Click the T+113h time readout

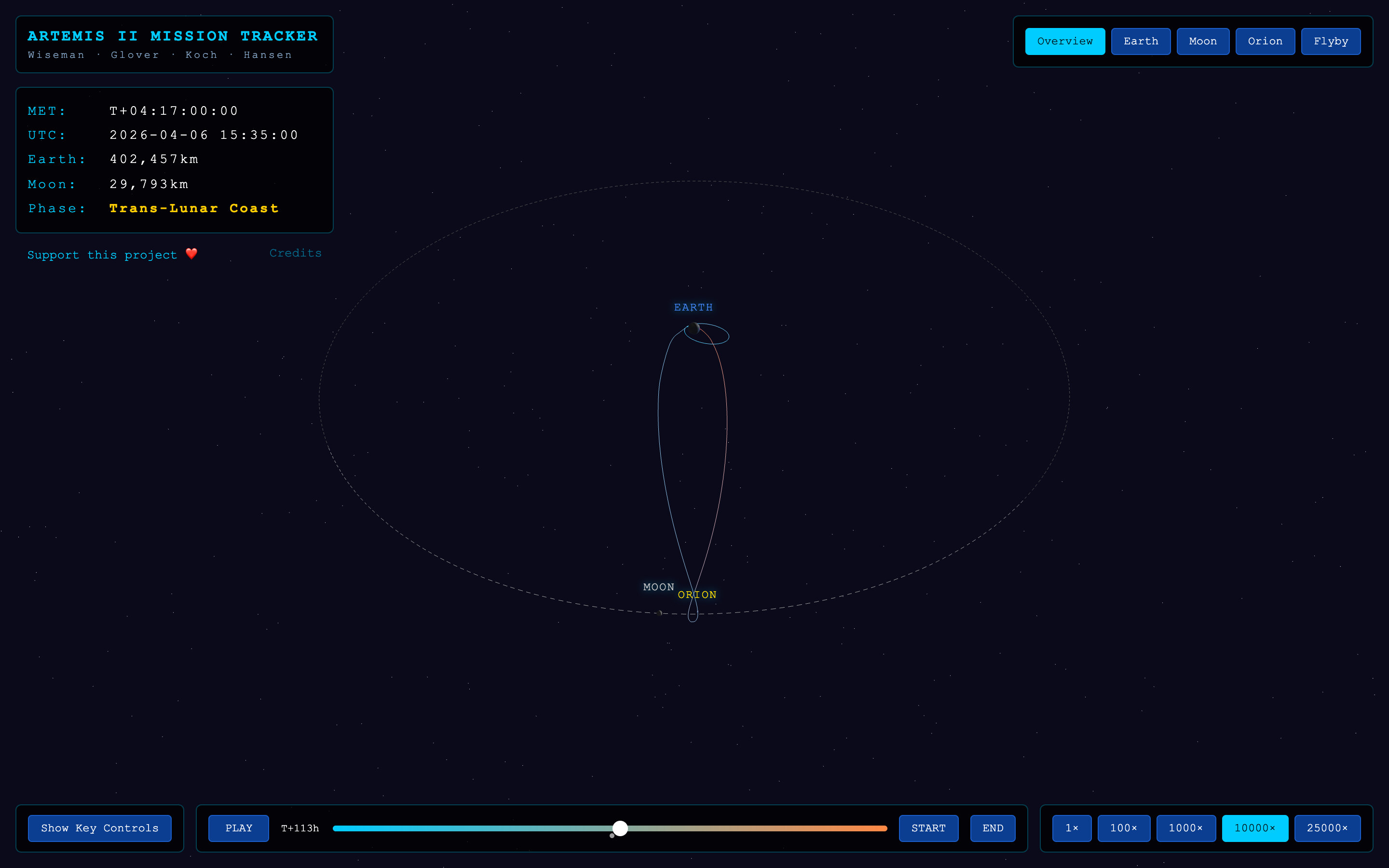tap(300, 828)
